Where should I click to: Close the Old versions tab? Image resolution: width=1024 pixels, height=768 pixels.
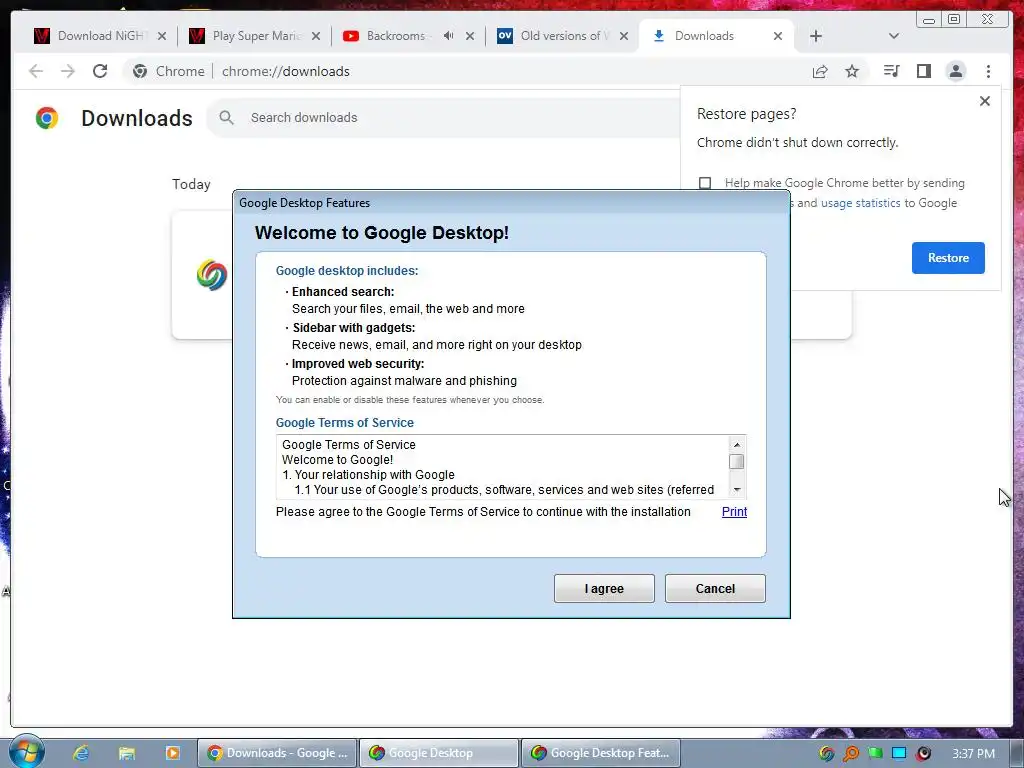click(x=624, y=36)
